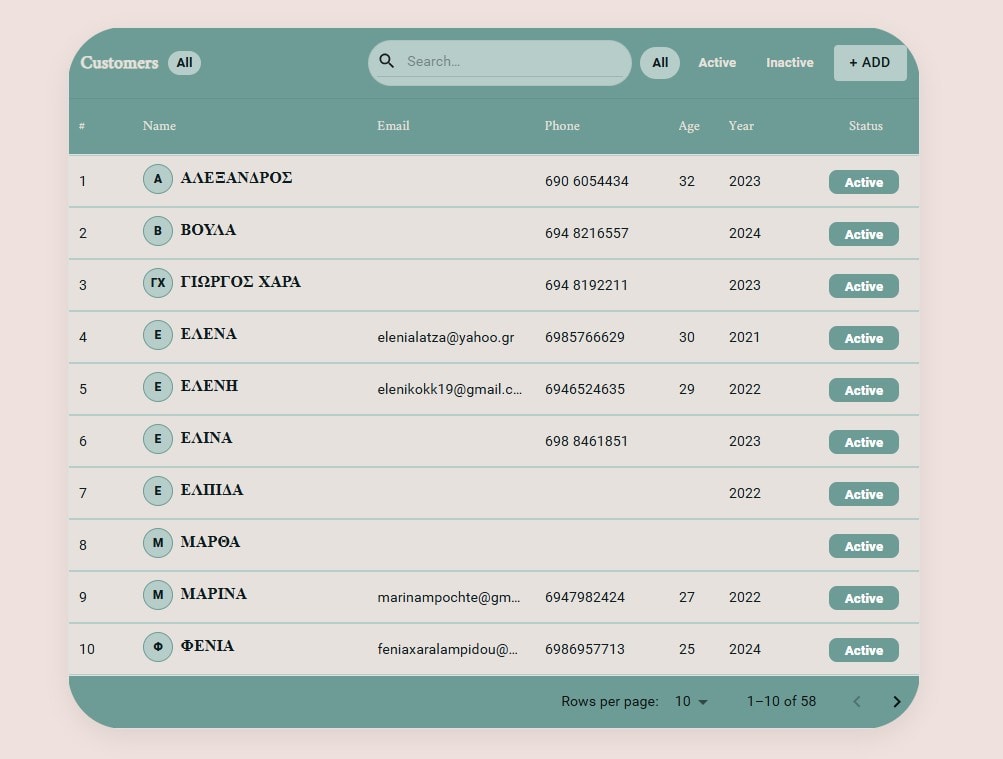The image size is (1003, 759).
Task: Select the Inactive filter tab
Action: [789, 63]
